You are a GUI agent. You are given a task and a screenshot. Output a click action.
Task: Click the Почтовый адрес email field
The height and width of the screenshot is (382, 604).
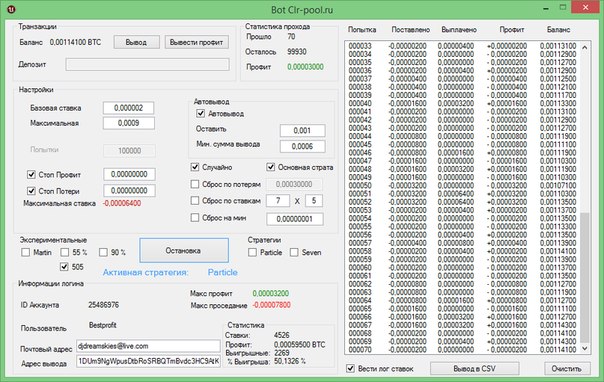(x=148, y=346)
